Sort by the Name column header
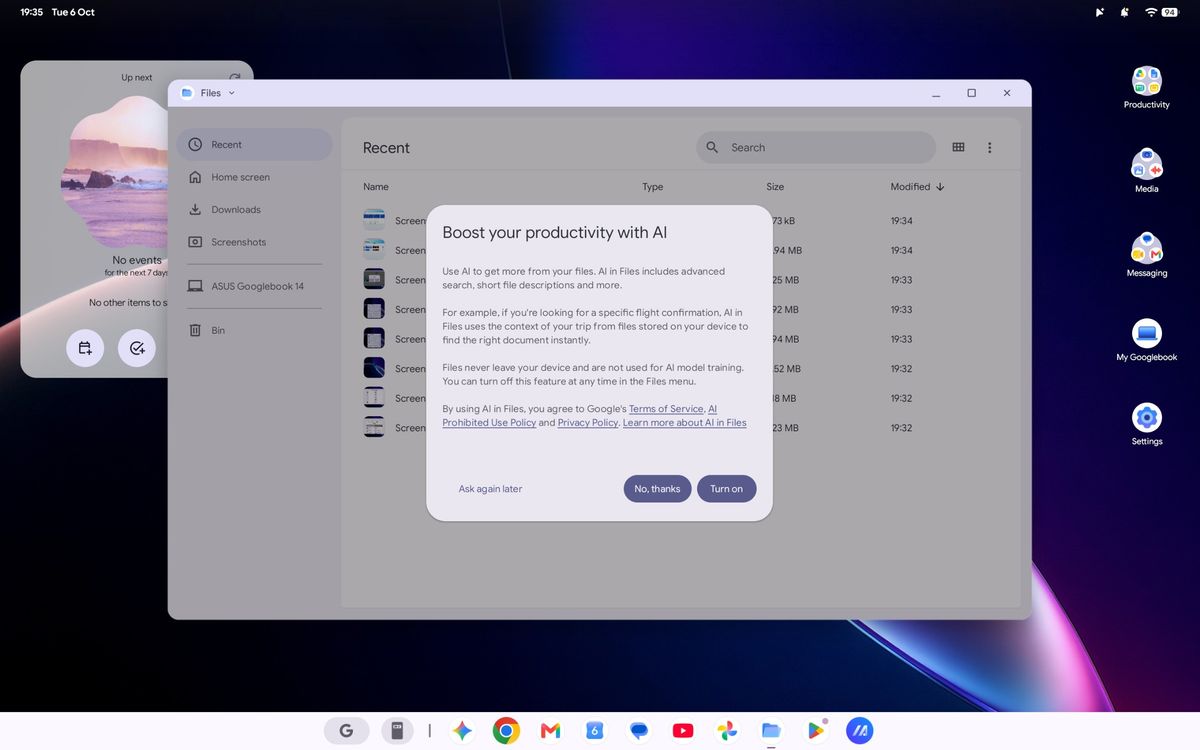Image resolution: width=1200 pixels, height=750 pixels. (376, 187)
